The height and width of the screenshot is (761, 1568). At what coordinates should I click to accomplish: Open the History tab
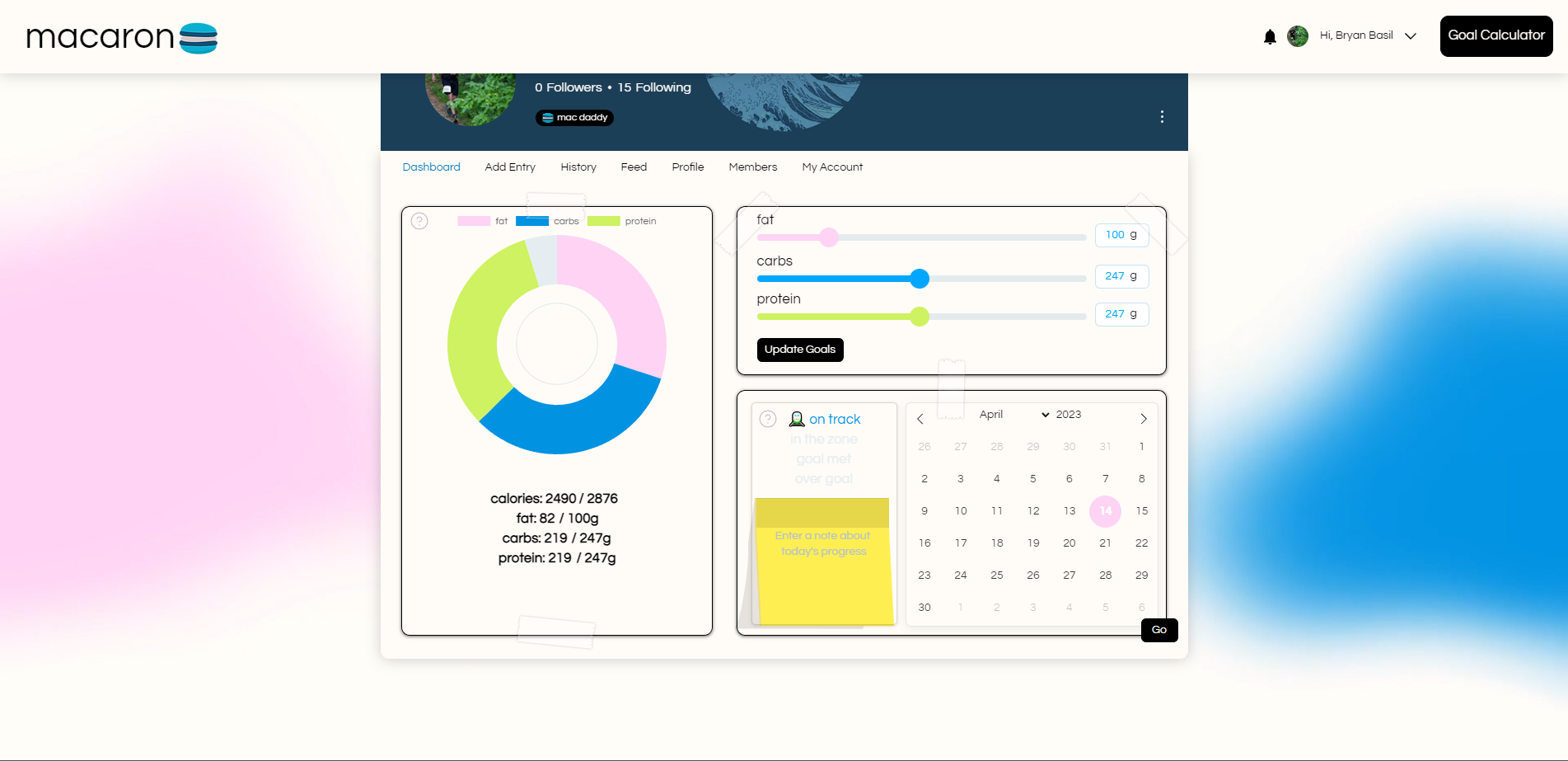[578, 167]
